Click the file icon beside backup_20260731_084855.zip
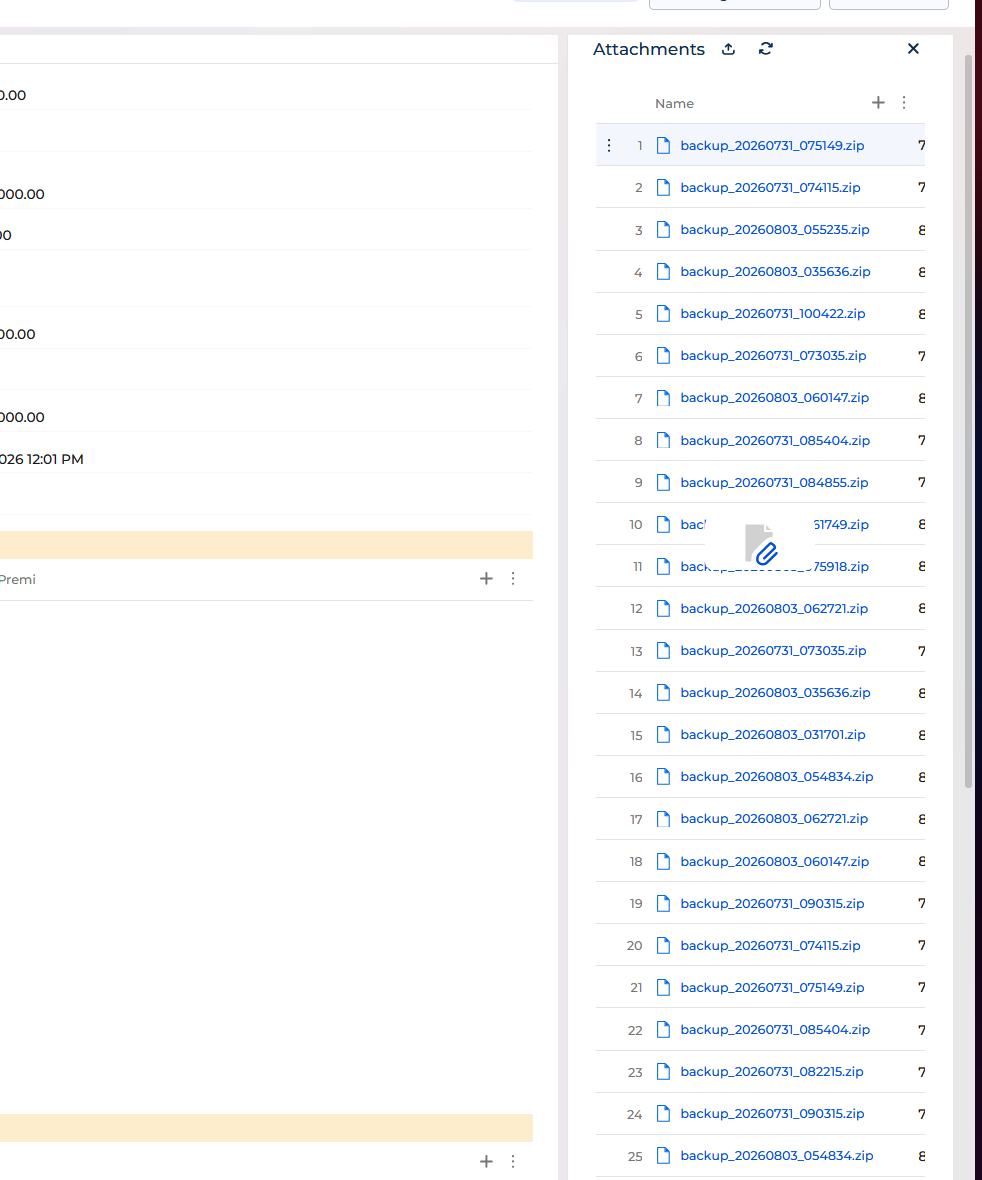The height and width of the screenshot is (1180, 982). click(663, 482)
